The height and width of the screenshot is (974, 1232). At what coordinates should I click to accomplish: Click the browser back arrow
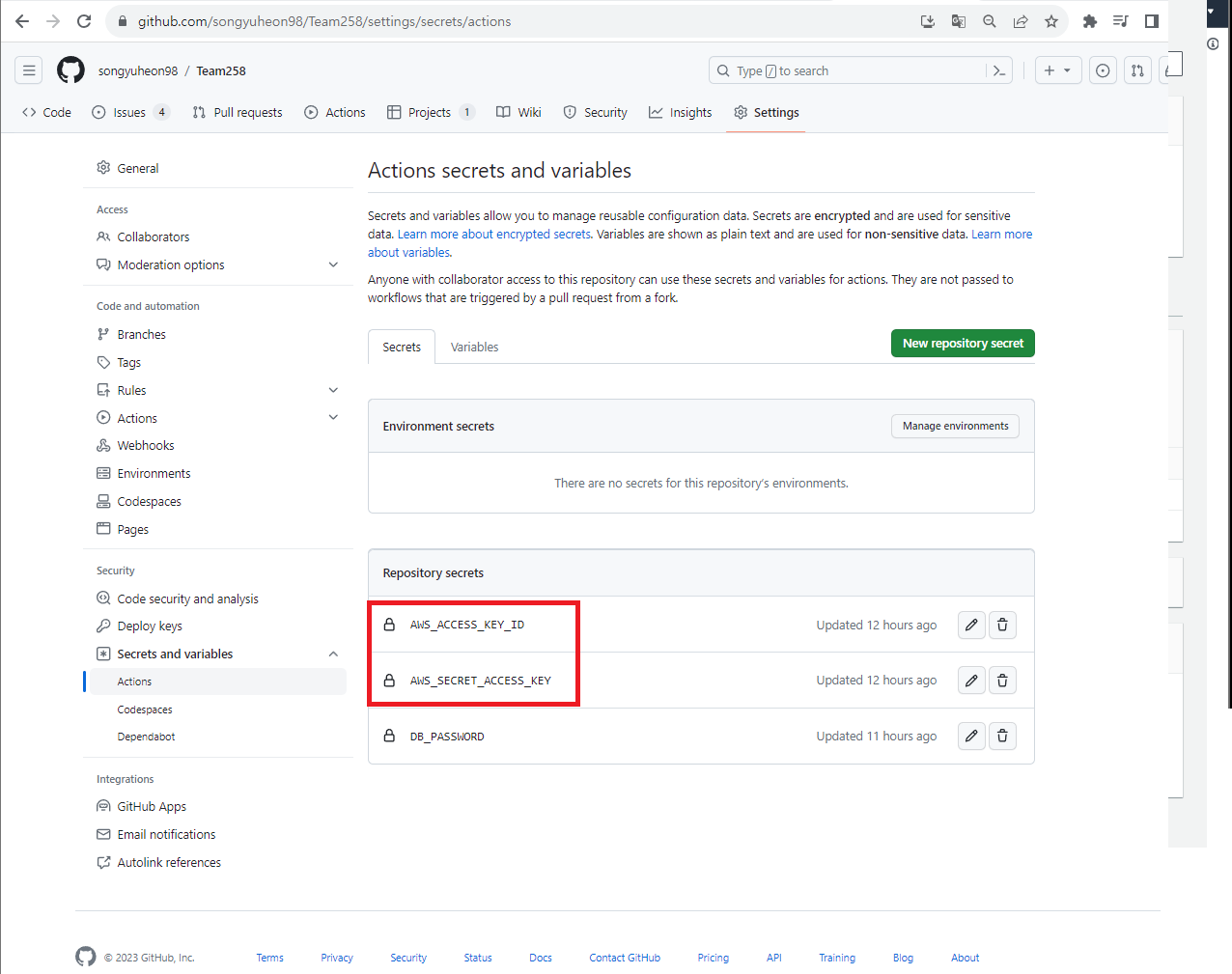[x=22, y=21]
